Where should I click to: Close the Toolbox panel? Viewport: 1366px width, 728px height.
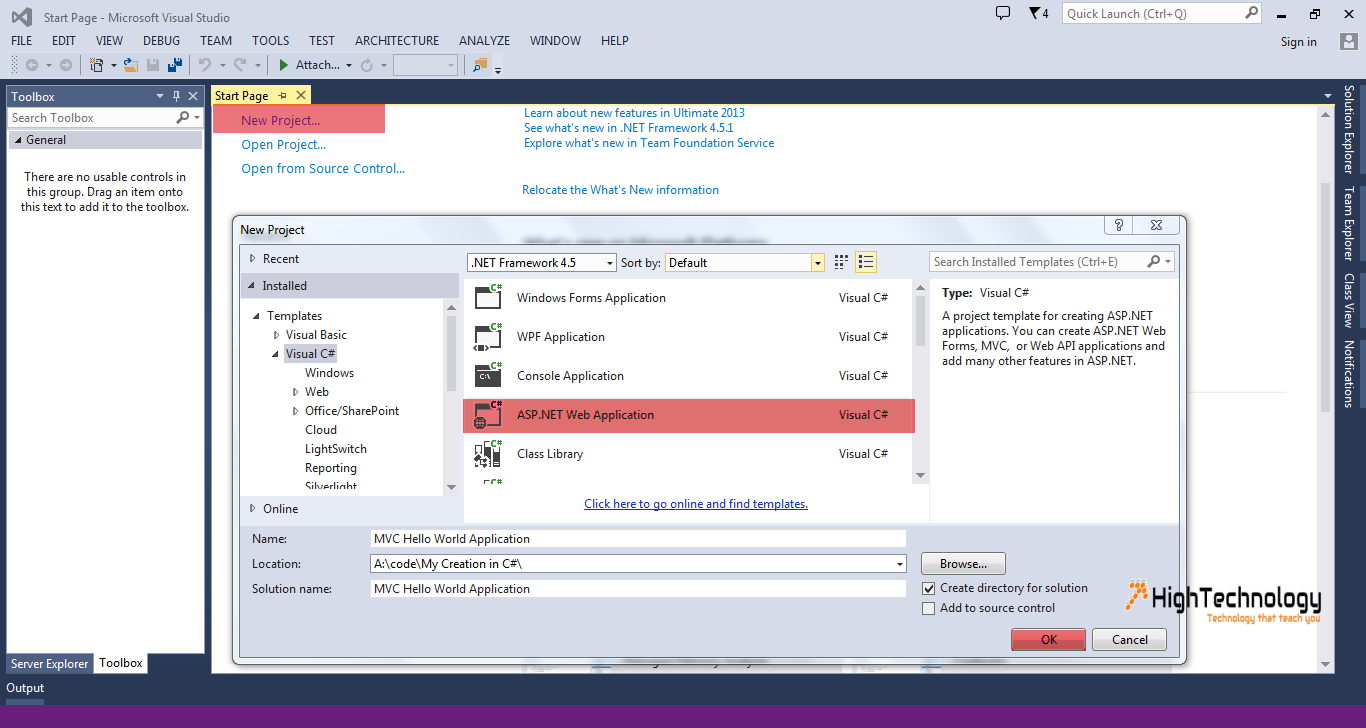point(192,96)
